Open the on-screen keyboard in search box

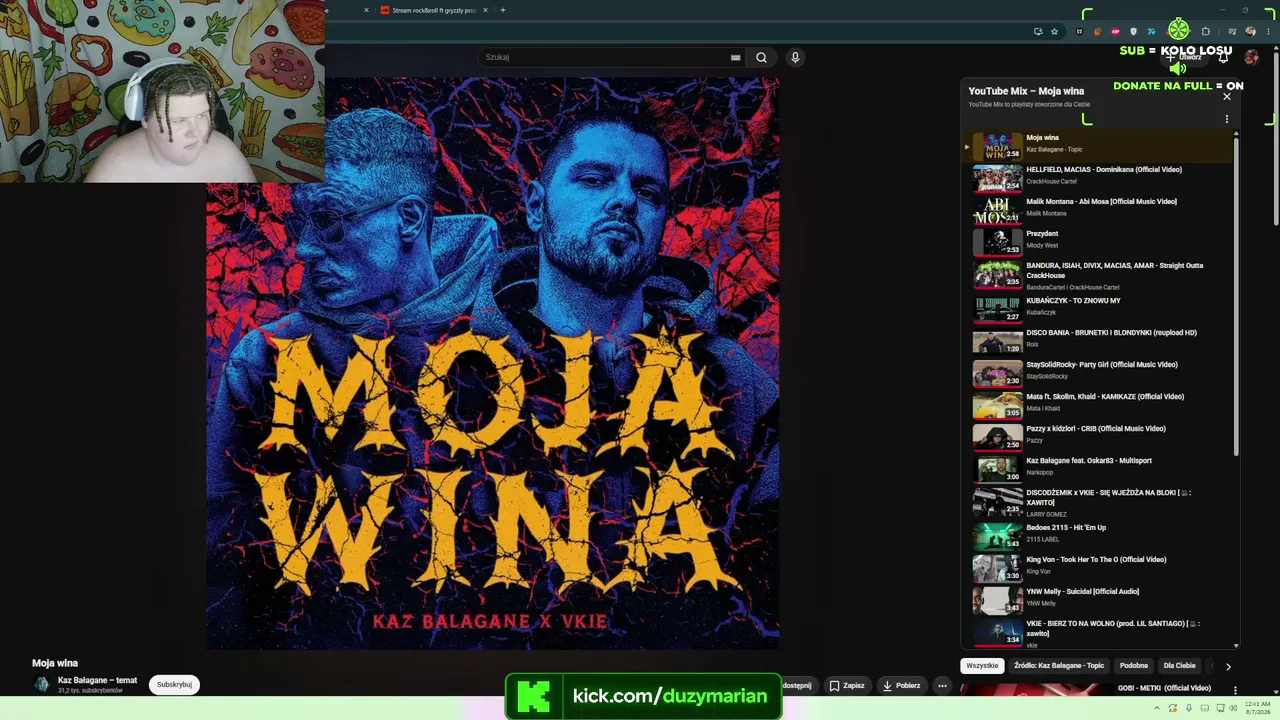click(x=735, y=57)
